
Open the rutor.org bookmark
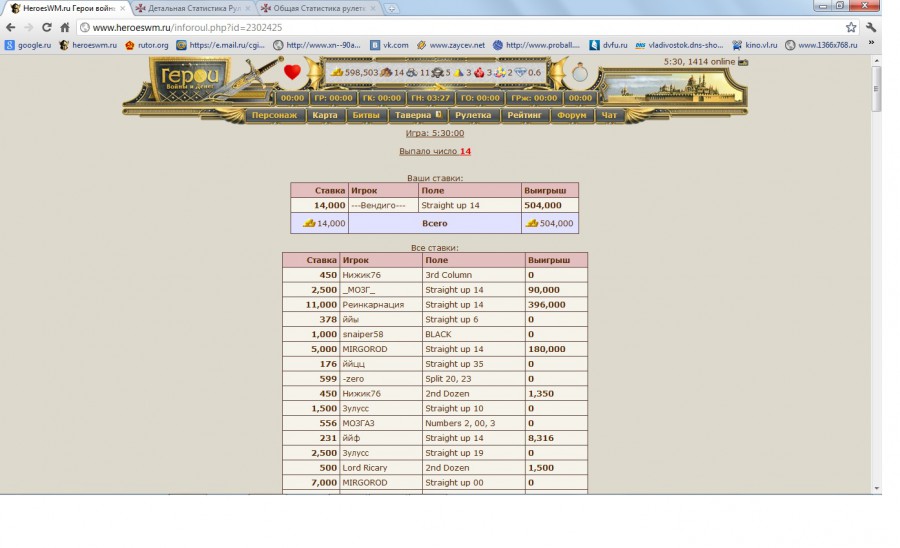tap(146, 45)
